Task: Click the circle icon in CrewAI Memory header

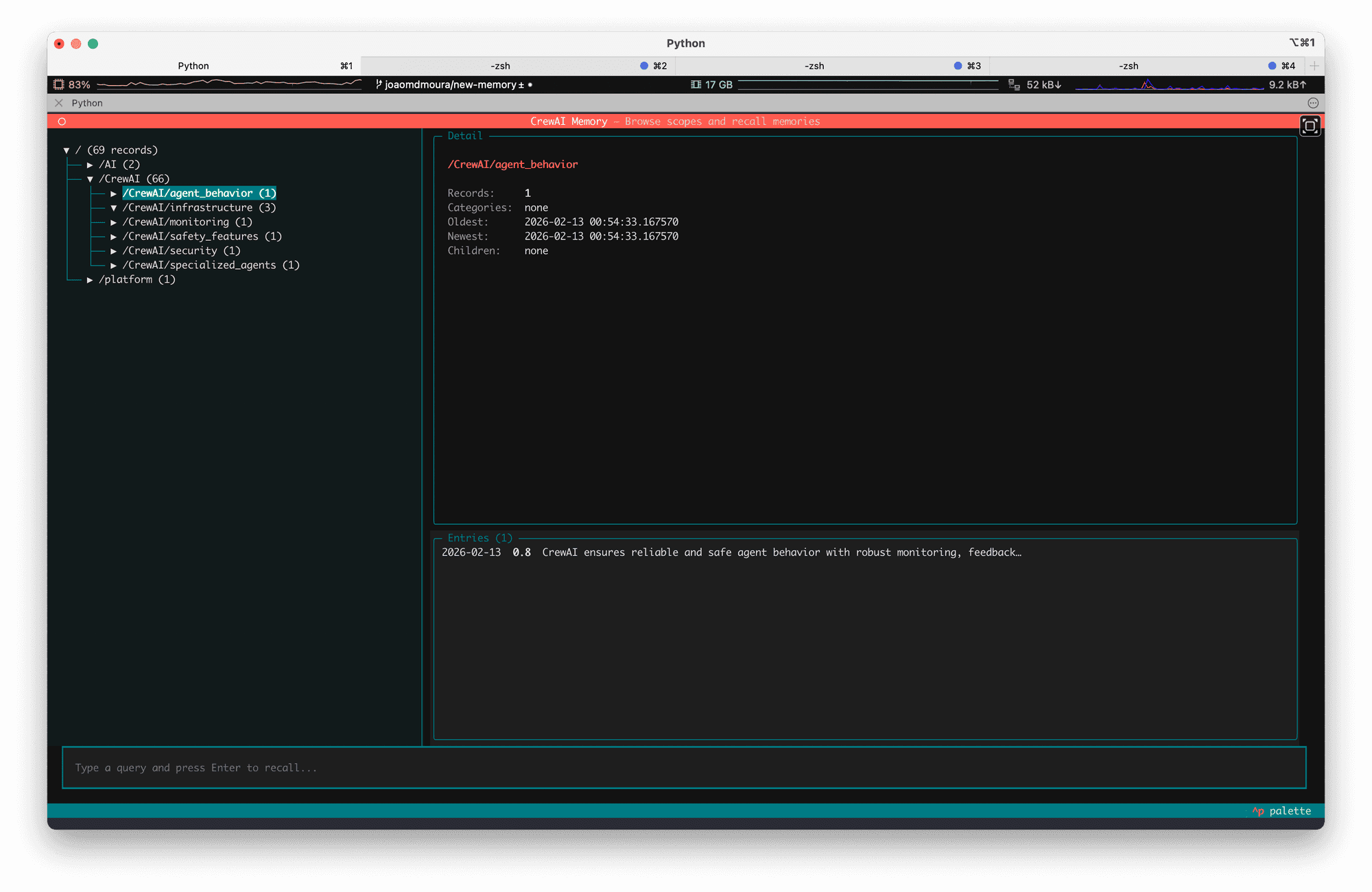Action: tap(62, 121)
